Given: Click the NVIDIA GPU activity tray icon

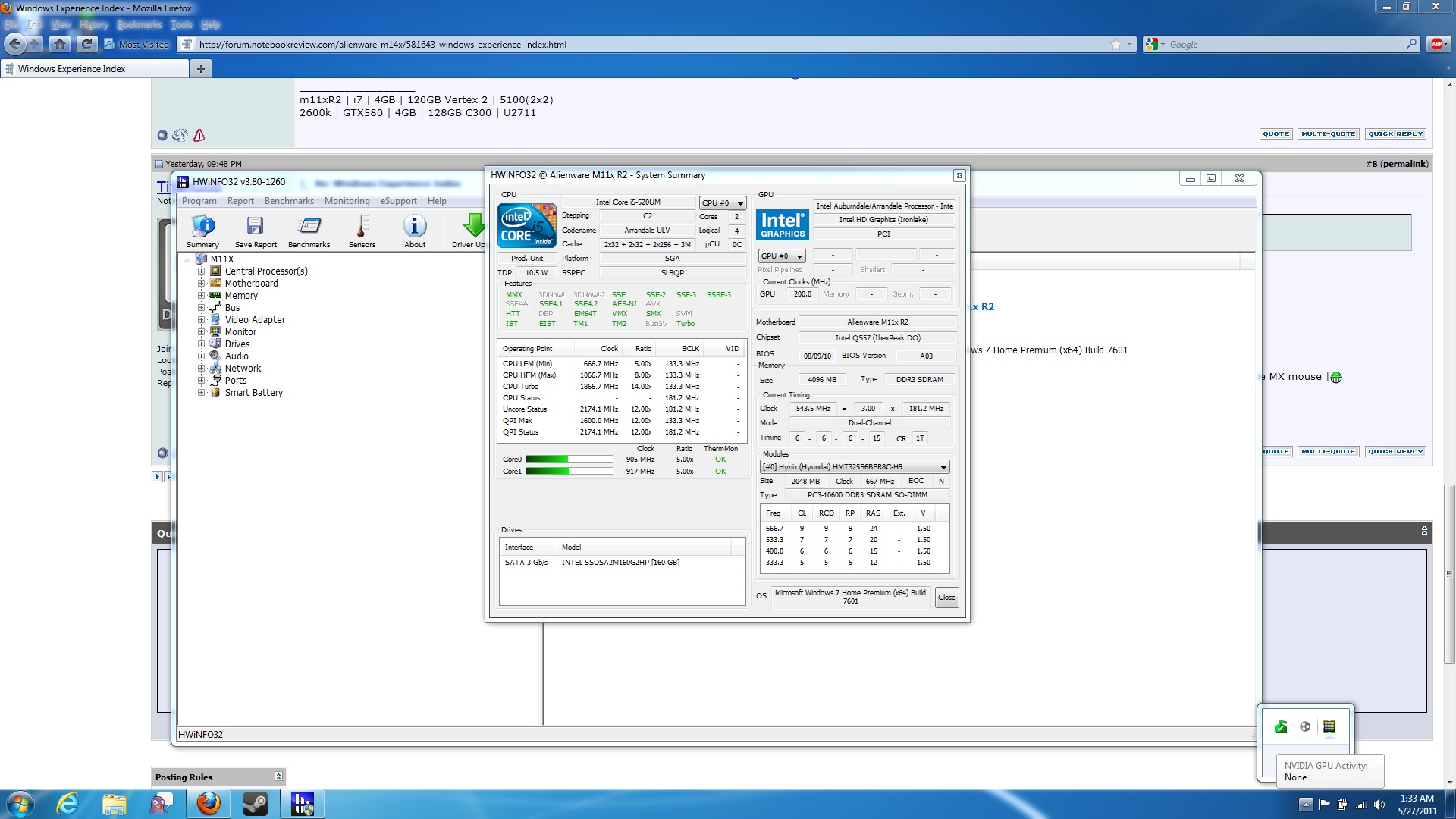Looking at the screenshot, I should [x=1329, y=726].
